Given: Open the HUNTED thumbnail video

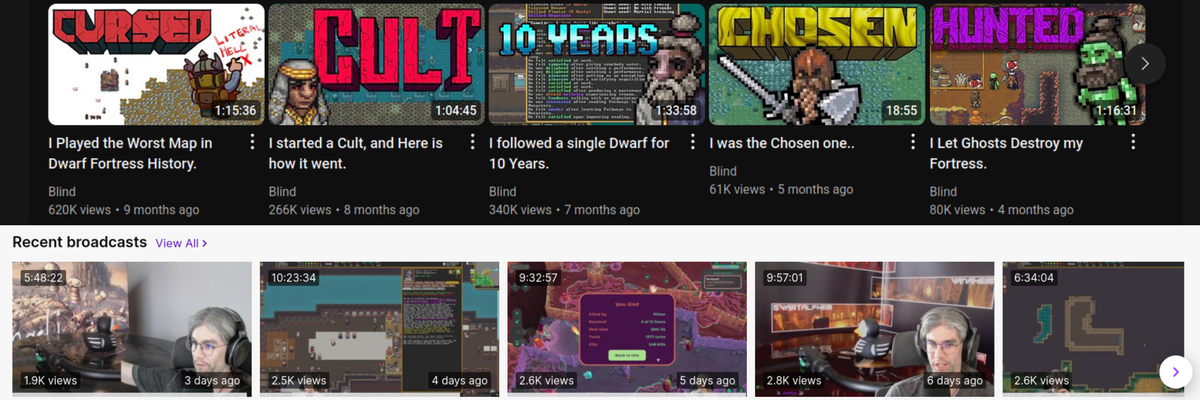Looking at the screenshot, I should 1036,64.
